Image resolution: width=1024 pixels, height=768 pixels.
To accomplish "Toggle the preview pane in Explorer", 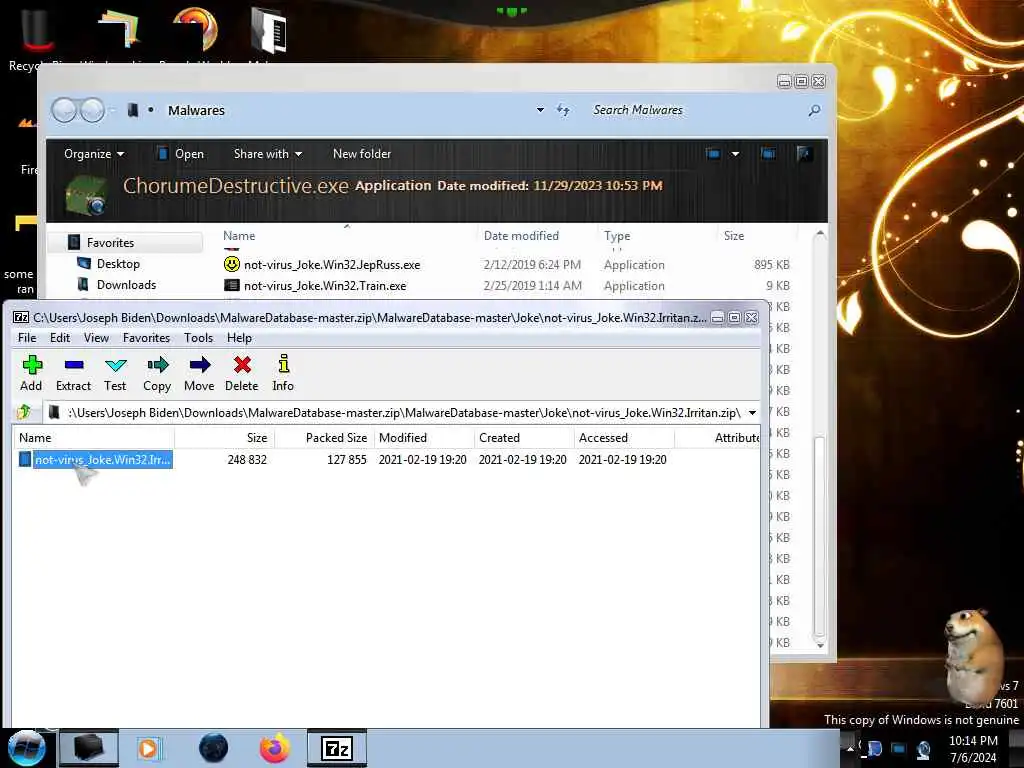I will point(768,154).
